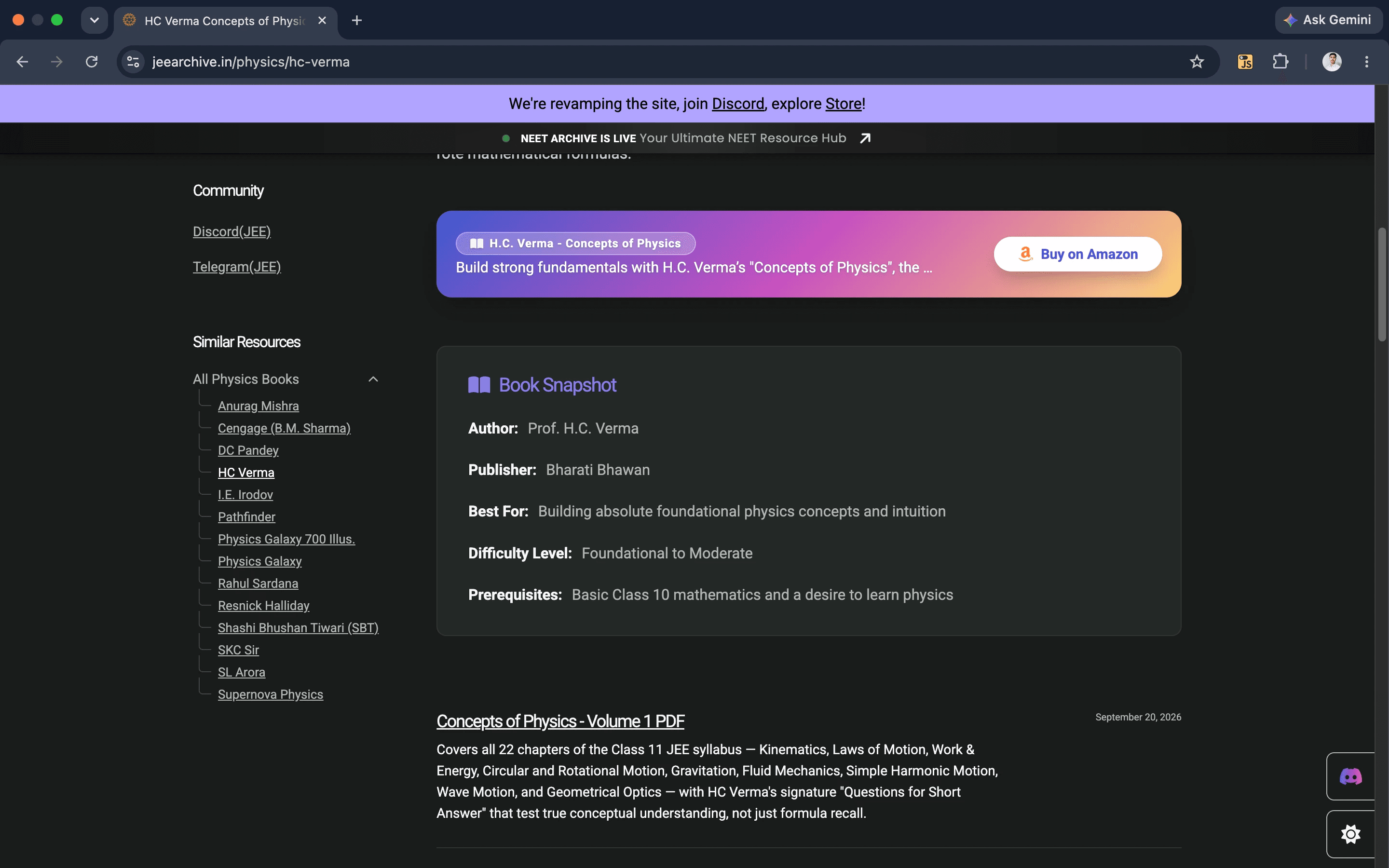The height and width of the screenshot is (868, 1389).
Task: Open the Discord(JEE) community link
Action: pos(232,231)
